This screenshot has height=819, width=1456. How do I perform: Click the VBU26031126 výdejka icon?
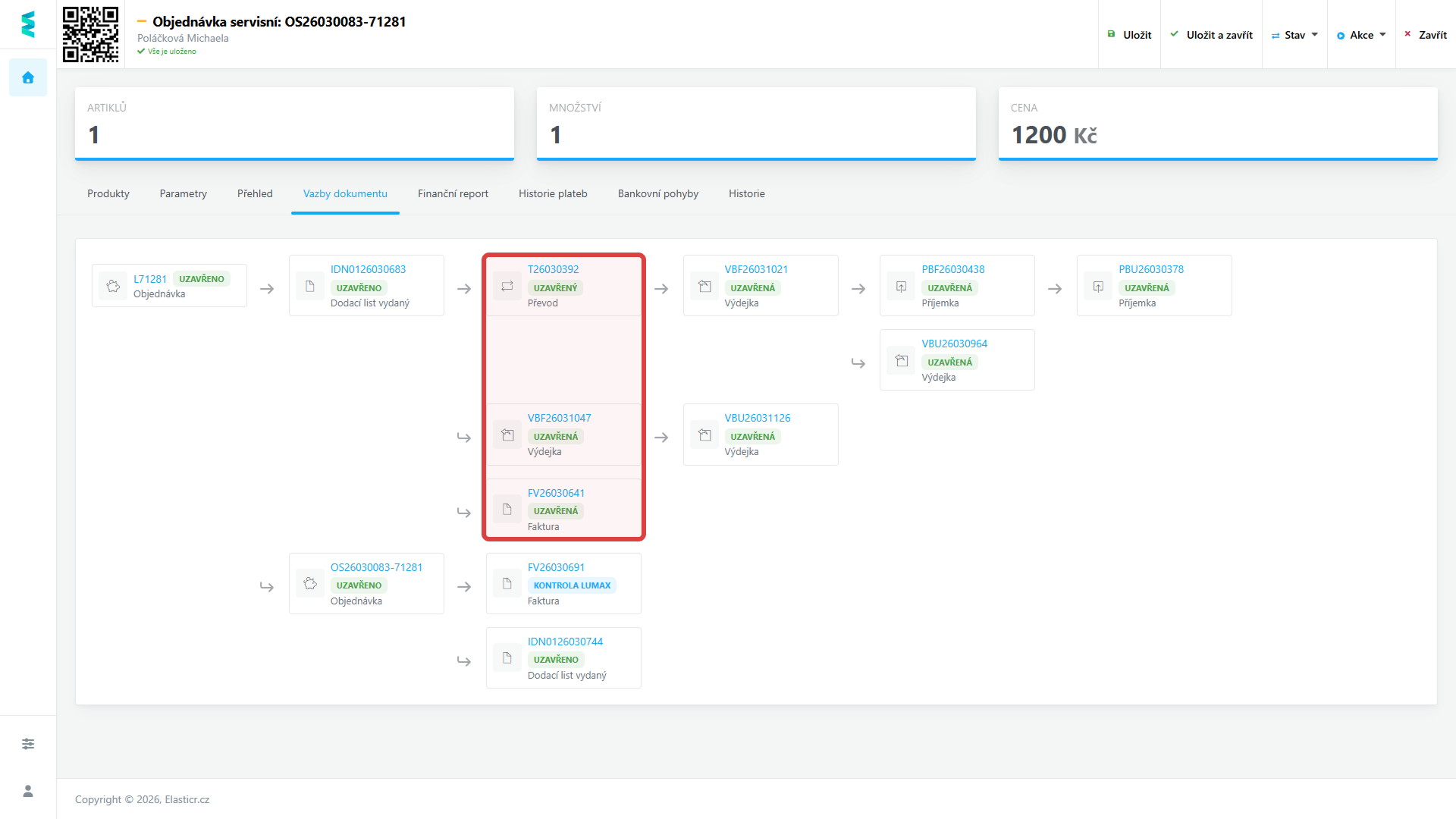704,435
